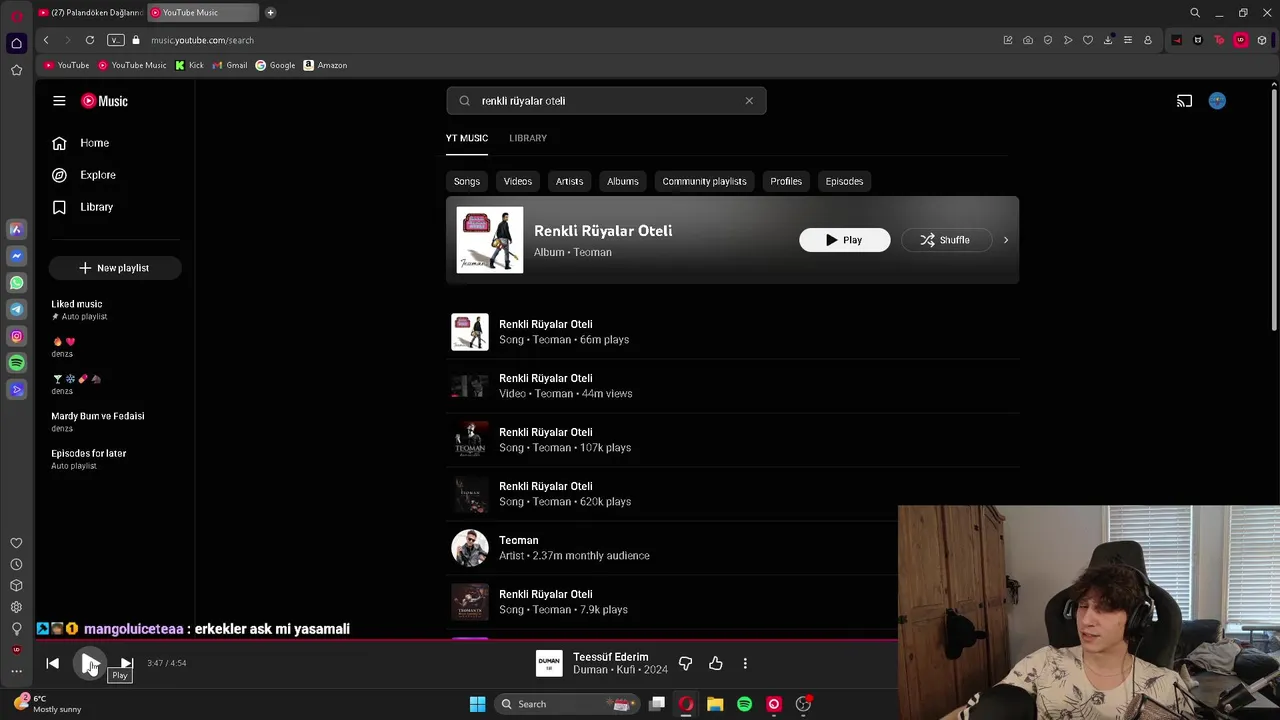The width and height of the screenshot is (1280, 720).
Task: Open Spotify from the Windows taskbar
Action: click(x=744, y=704)
